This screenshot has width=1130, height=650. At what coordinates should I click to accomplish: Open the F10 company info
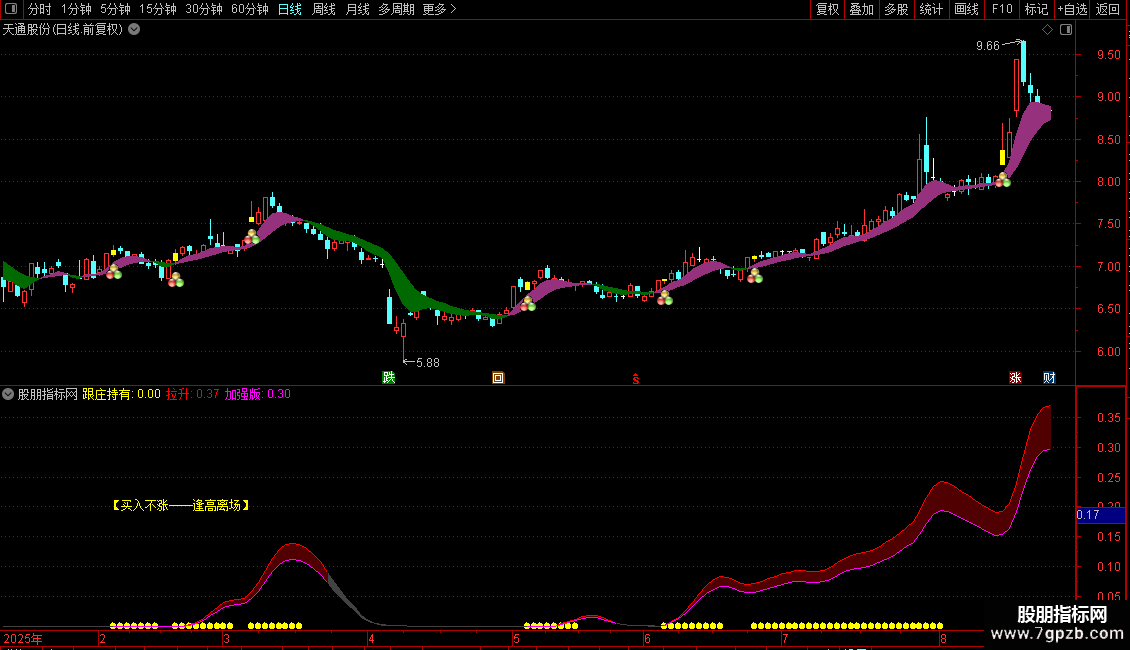pos(1002,9)
